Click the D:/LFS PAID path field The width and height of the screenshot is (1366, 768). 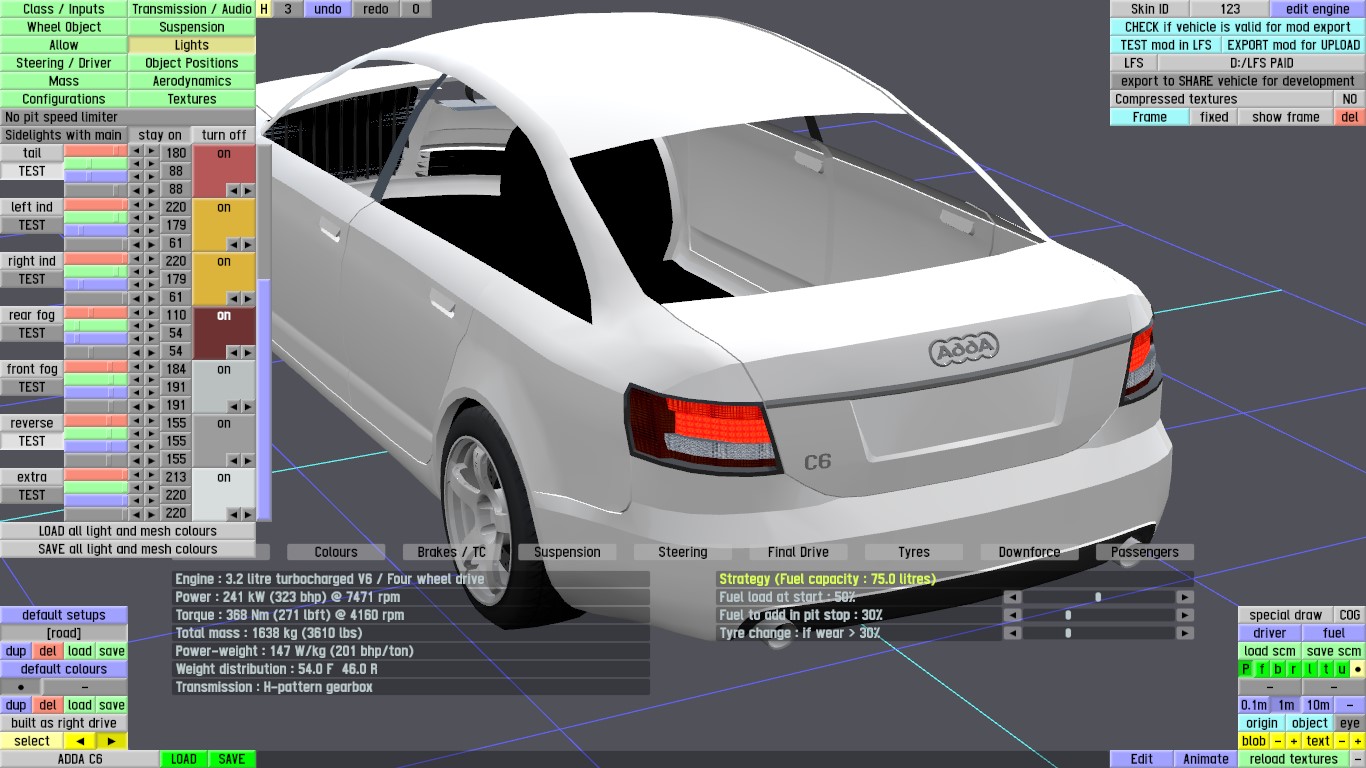pos(1261,63)
